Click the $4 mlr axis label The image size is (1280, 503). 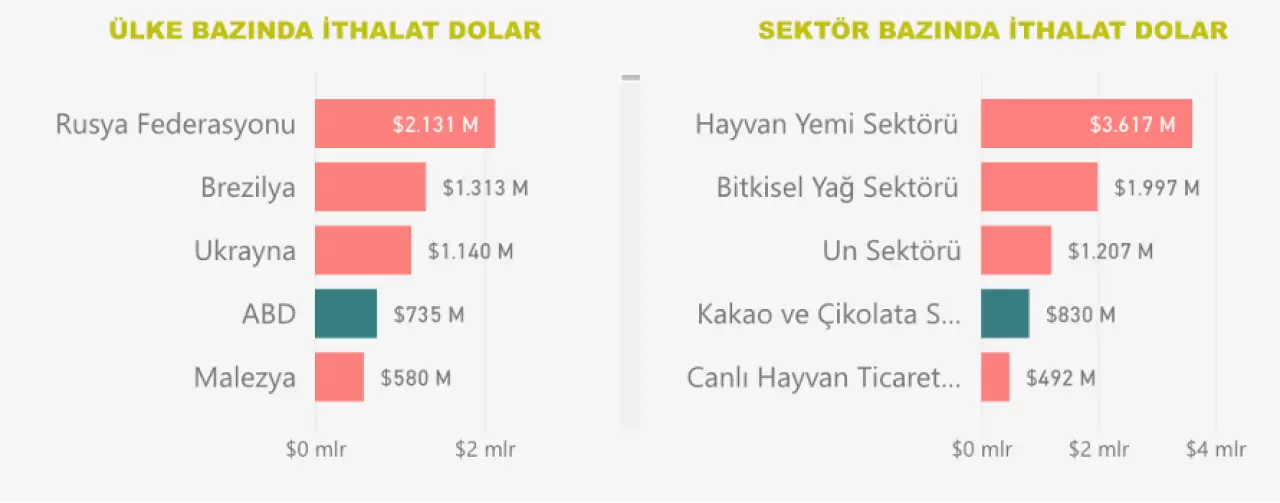tap(1216, 449)
